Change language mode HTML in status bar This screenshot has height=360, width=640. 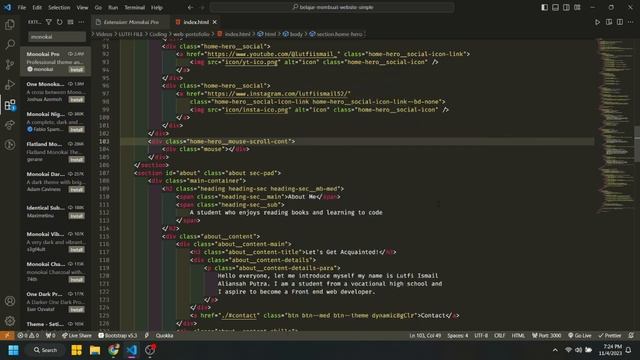[518, 336]
